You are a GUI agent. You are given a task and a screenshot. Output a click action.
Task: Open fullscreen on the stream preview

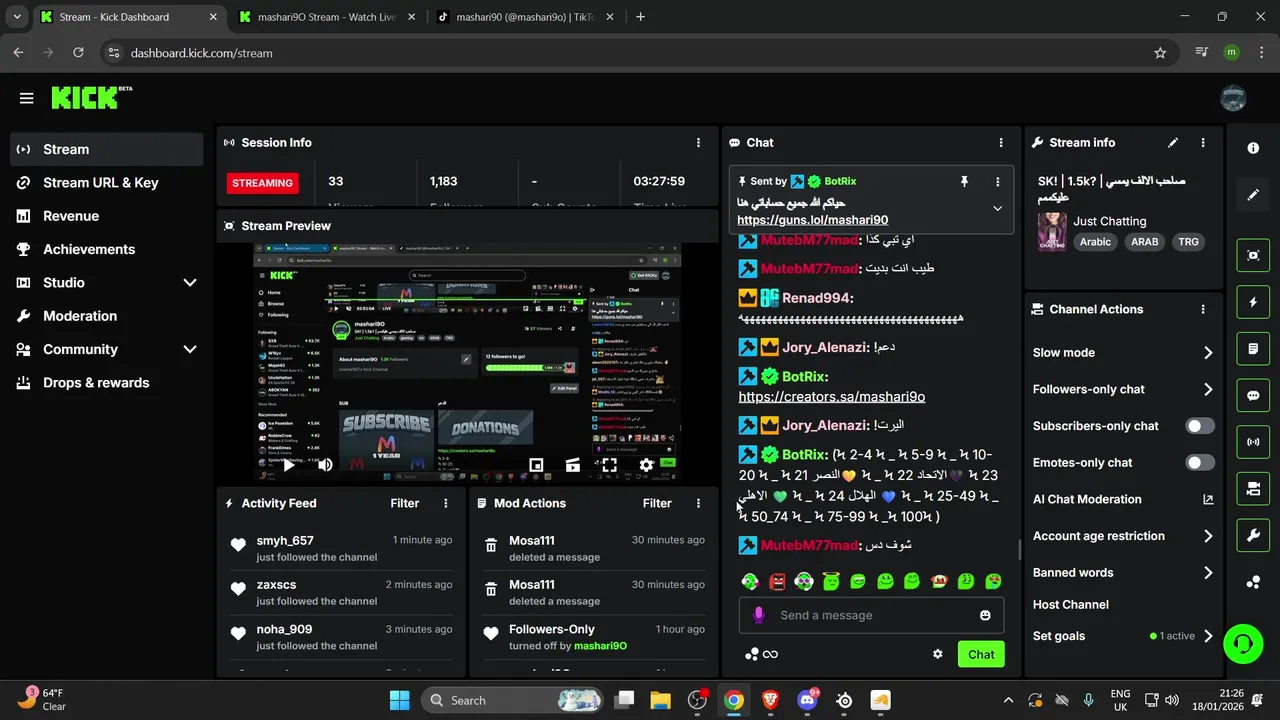tap(609, 465)
